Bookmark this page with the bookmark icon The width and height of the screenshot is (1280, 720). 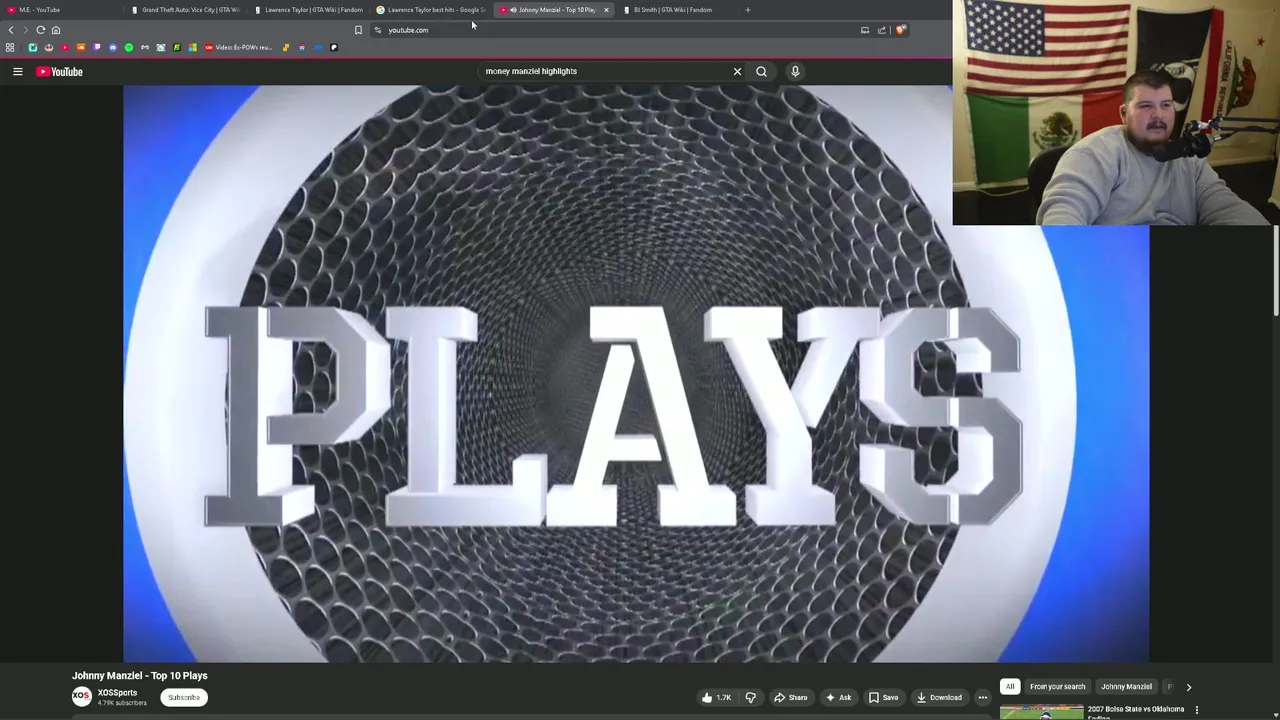[x=358, y=30]
